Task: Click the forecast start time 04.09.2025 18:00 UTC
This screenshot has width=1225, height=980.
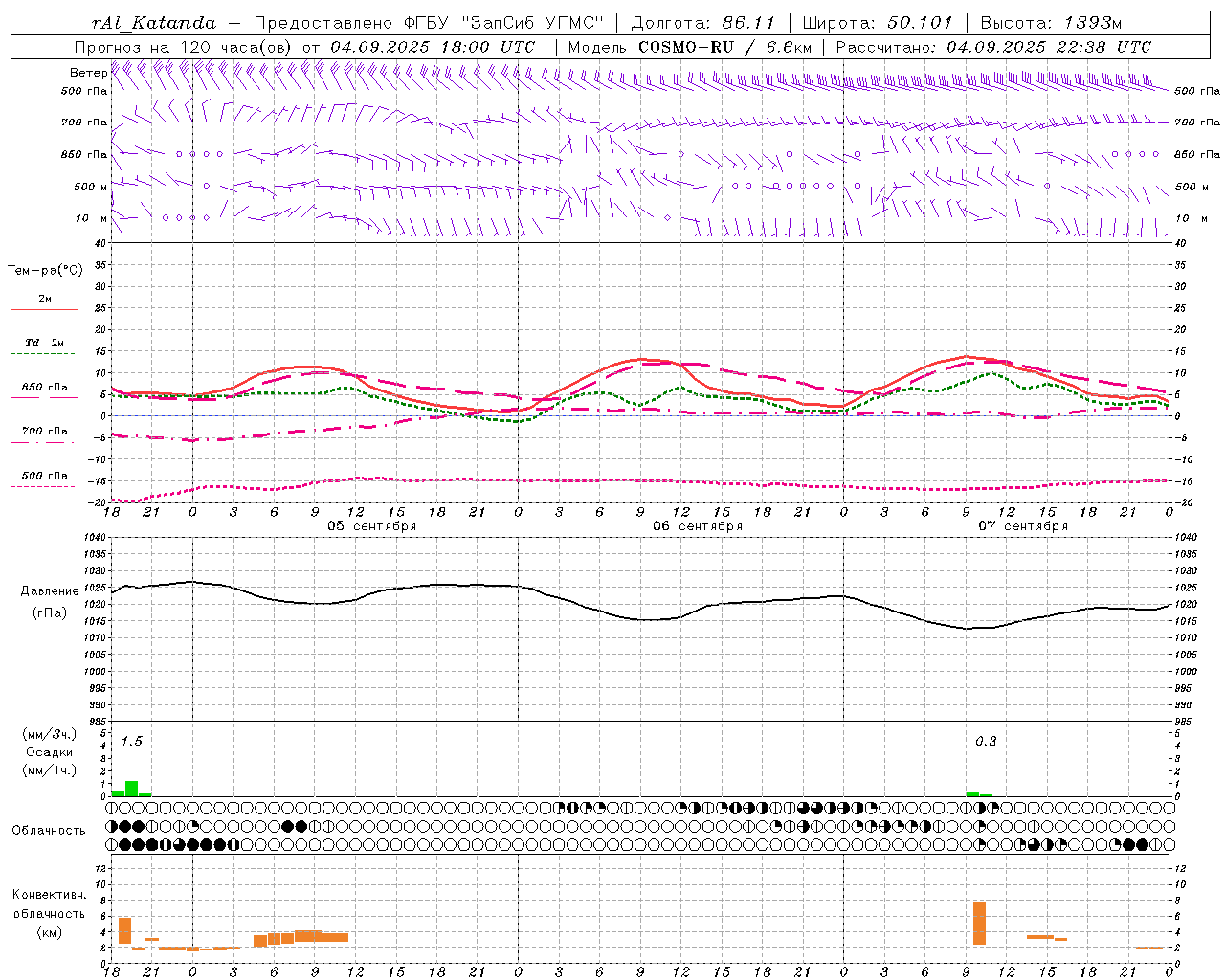Action: 433,47
